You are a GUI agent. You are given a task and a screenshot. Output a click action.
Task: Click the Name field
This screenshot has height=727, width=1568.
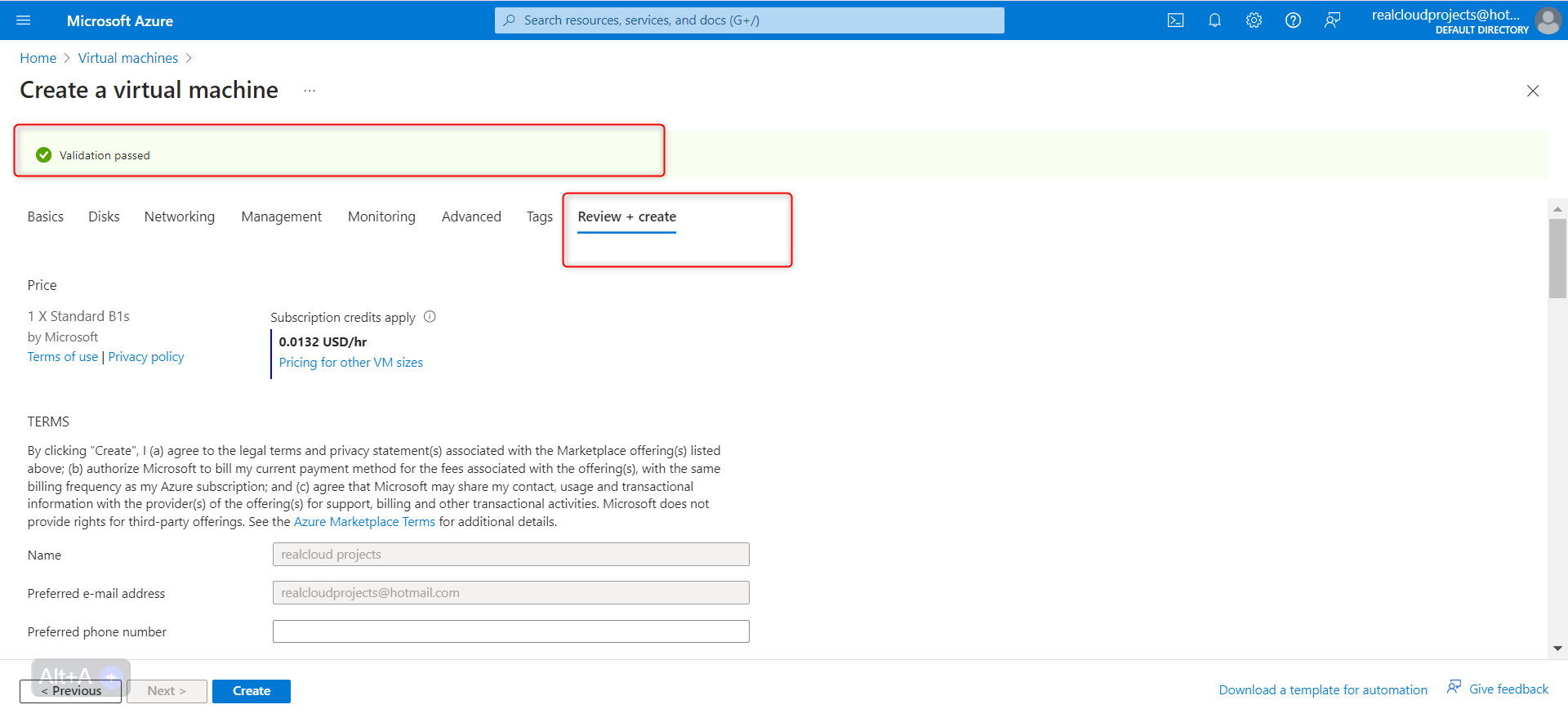(511, 555)
